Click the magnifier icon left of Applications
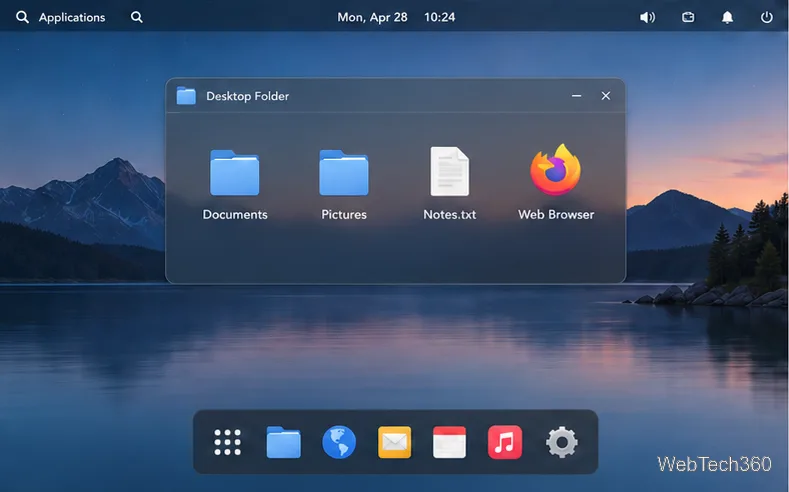789x492 pixels. (22, 17)
